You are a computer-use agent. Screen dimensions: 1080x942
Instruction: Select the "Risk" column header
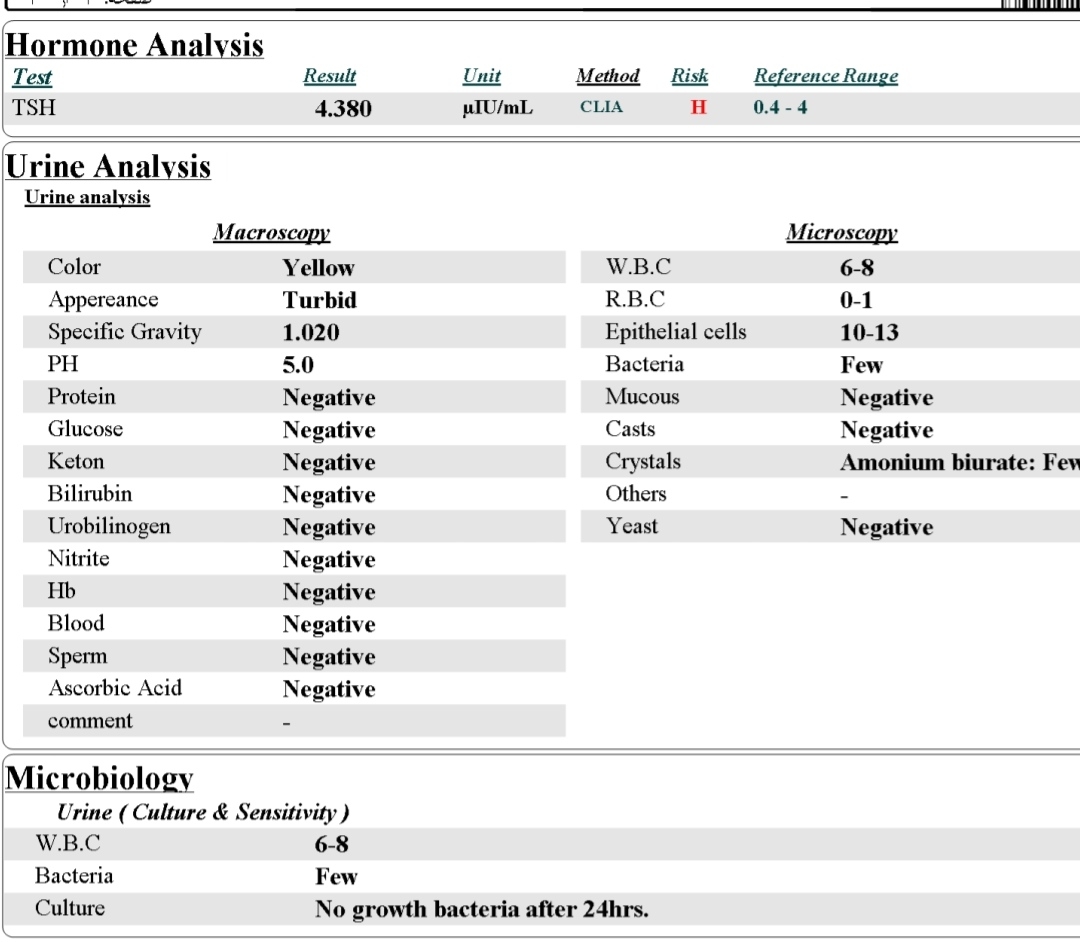689,76
